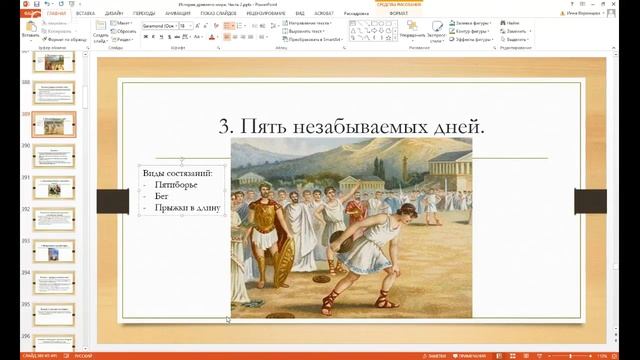Viewport: 640px width, 360px height.
Task: Open the ГЛАВНАЯ ribbon tab
Action: [56, 13]
